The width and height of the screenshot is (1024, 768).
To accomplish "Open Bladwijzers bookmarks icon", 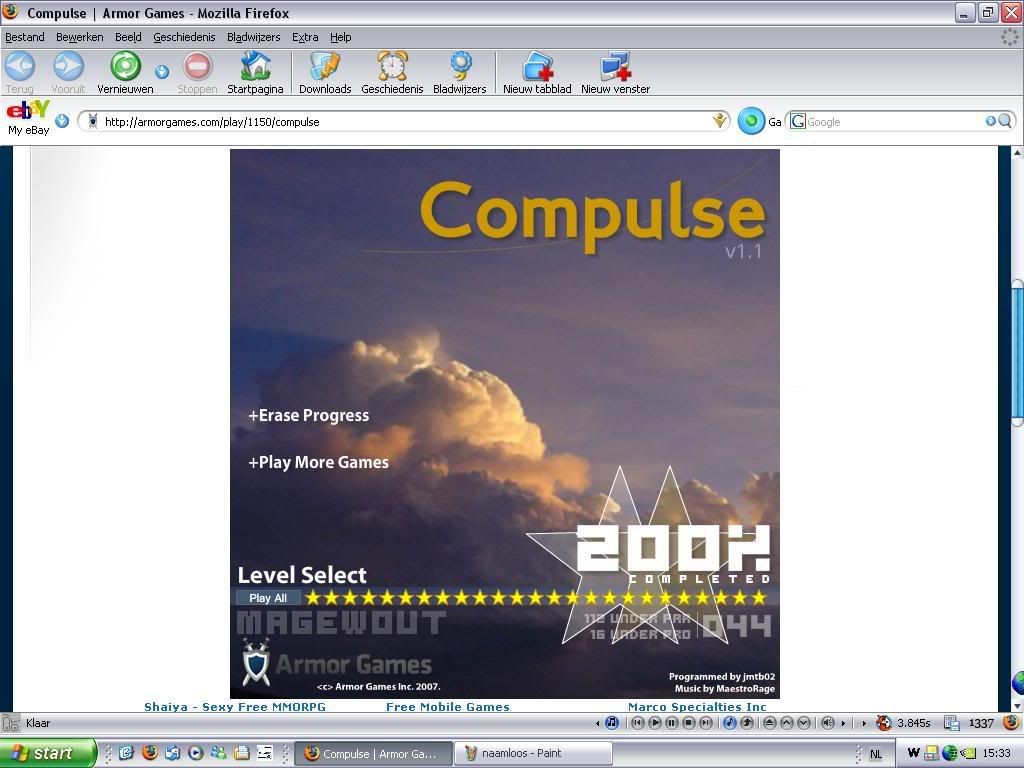I will pyautogui.click(x=459, y=67).
